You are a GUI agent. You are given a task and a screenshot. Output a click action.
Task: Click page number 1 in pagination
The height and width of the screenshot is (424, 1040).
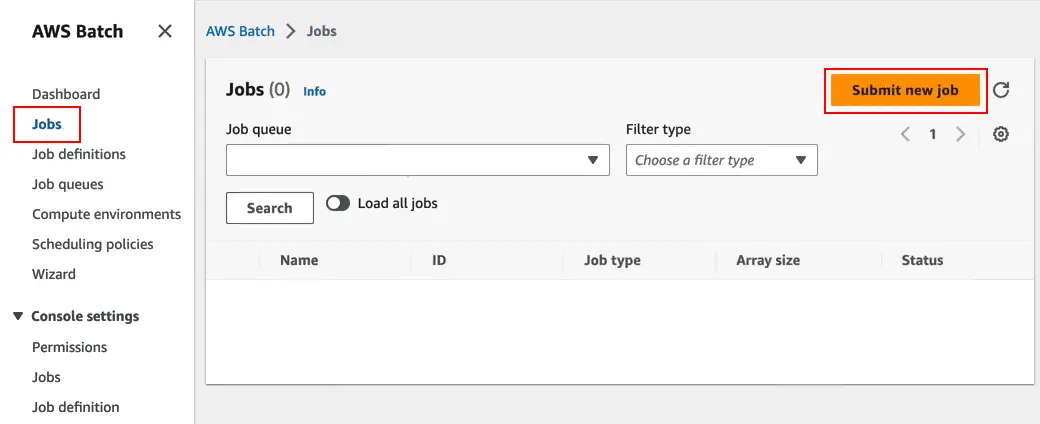point(933,134)
